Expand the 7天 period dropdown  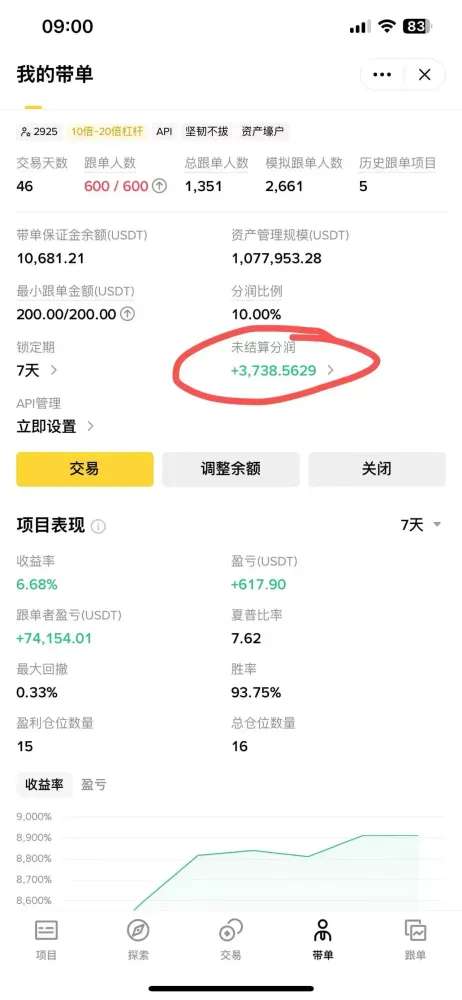point(421,525)
